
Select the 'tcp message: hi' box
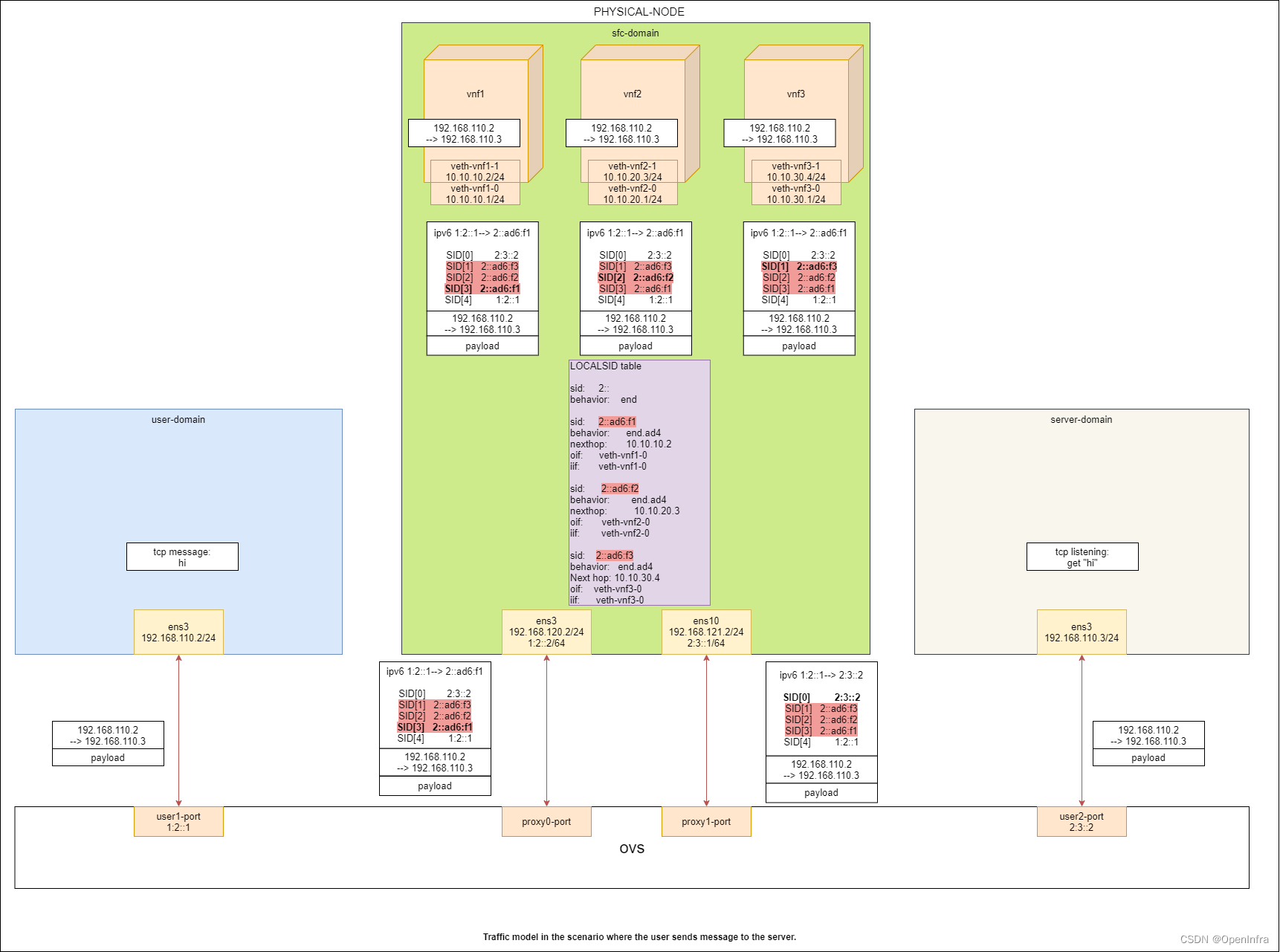click(x=182, y=557)
